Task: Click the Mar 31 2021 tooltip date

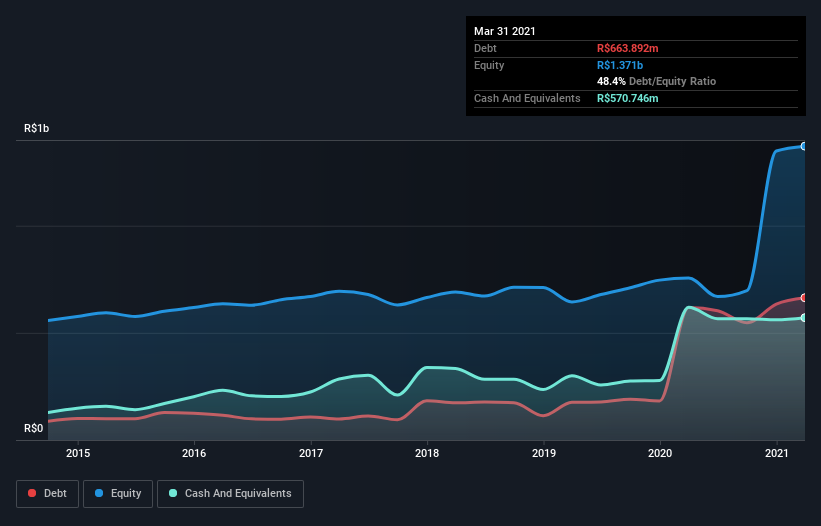Action: [x=505, y=31]
